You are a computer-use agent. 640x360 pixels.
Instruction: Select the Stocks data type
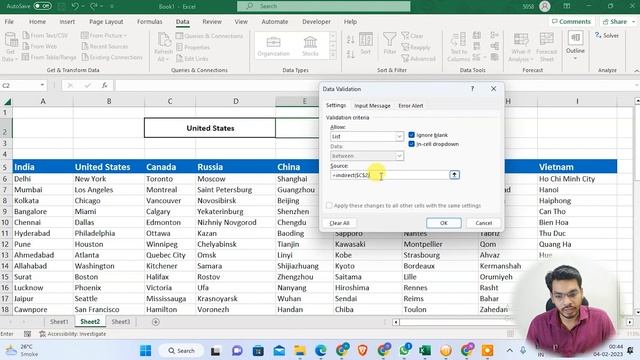tap(310, 46)
